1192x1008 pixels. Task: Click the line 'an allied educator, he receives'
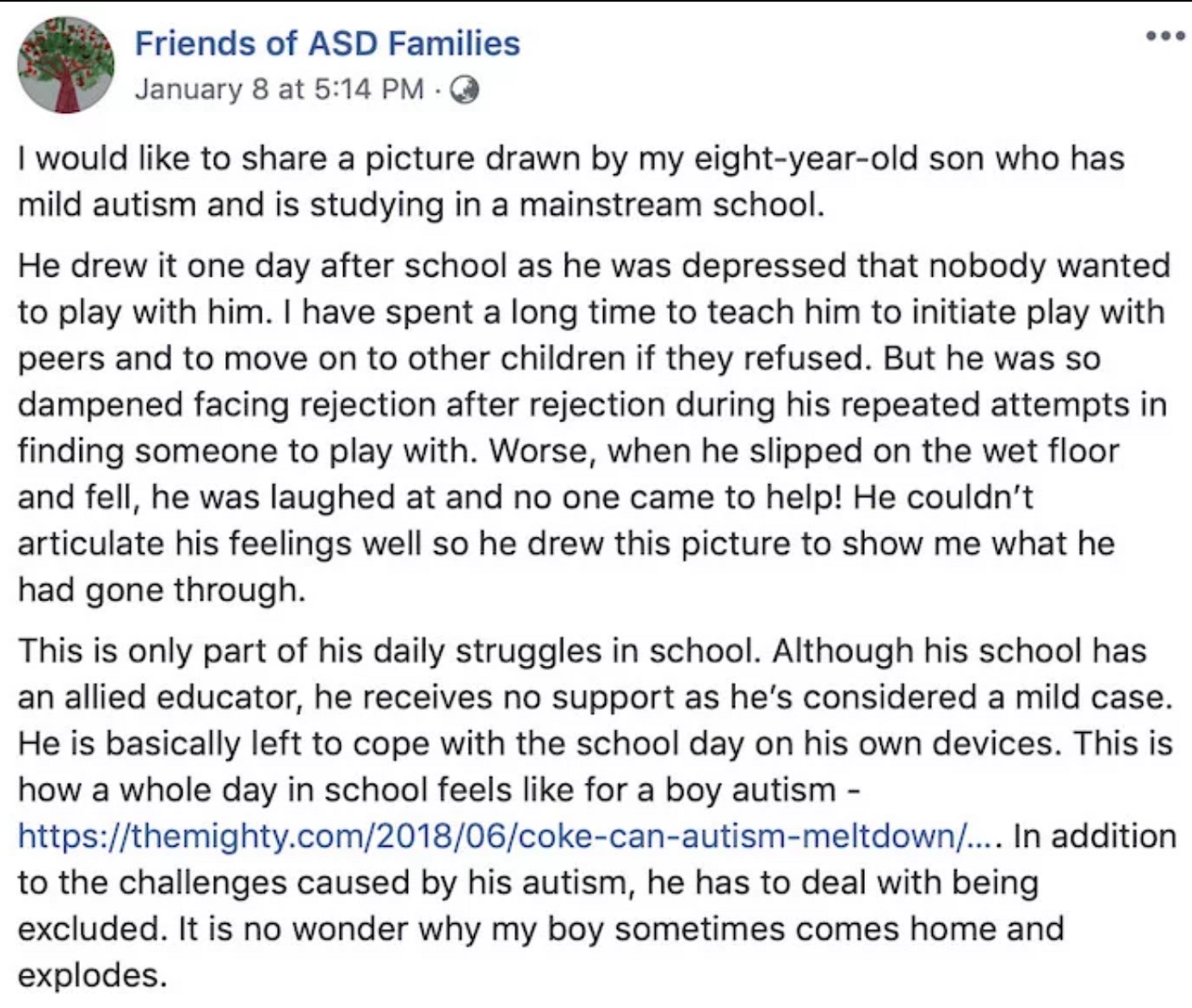(x=595, y=697)
